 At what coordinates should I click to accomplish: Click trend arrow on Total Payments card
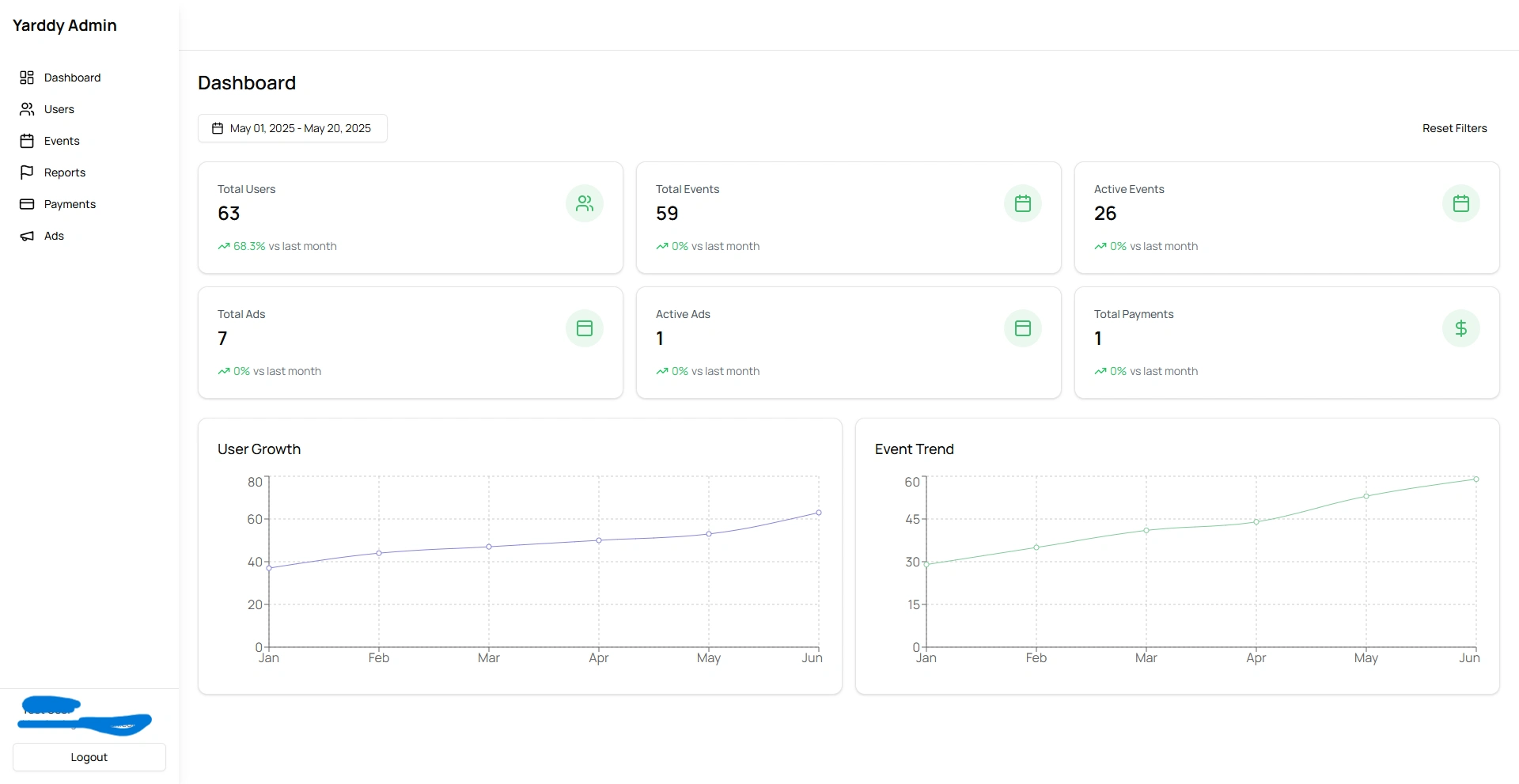point(1100,372)
